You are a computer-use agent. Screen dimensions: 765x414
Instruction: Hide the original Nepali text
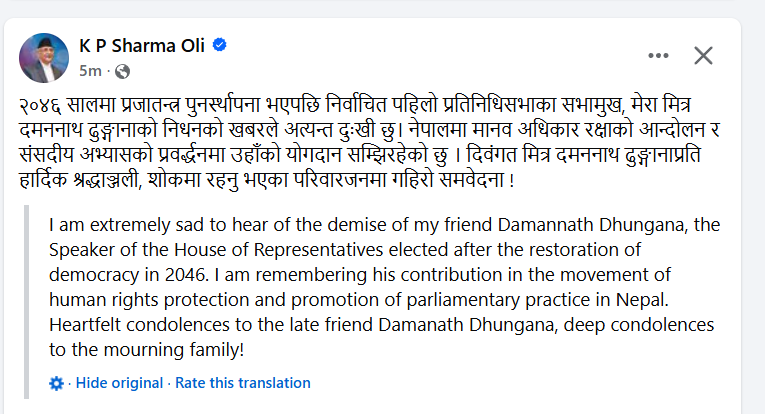coord(119,383)
